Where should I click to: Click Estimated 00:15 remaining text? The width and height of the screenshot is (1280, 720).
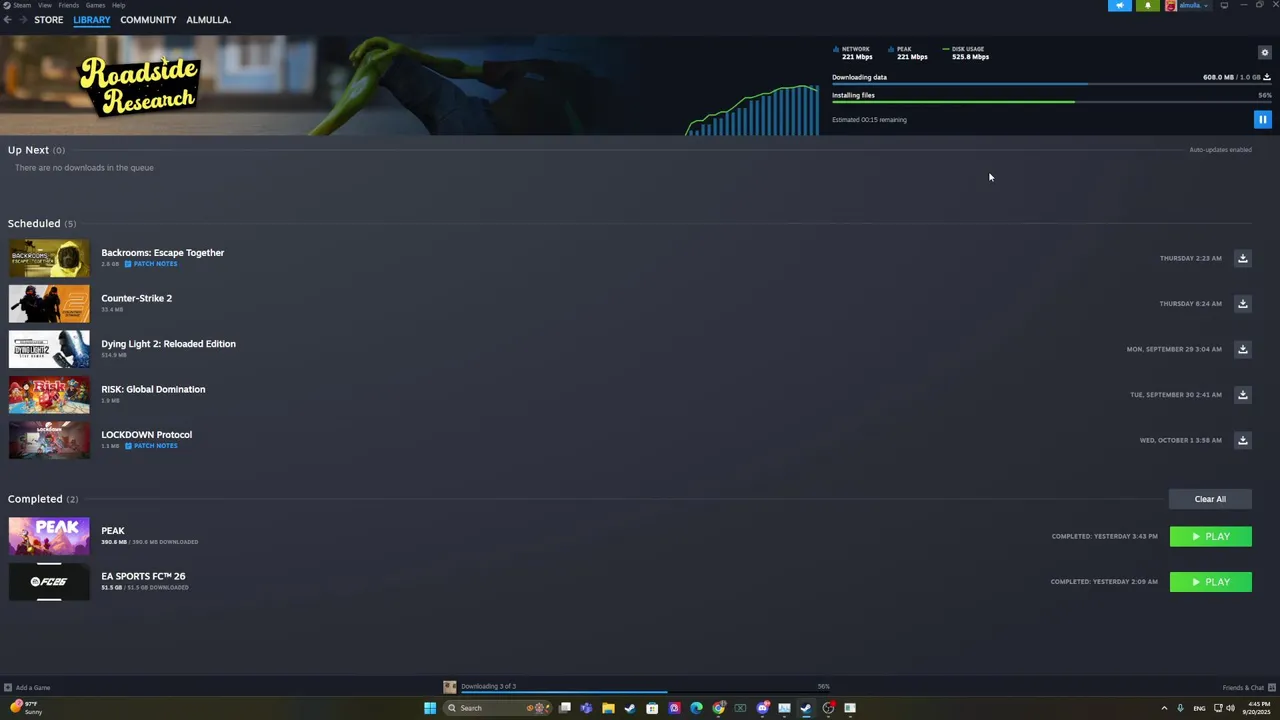[x=869, y=120]
